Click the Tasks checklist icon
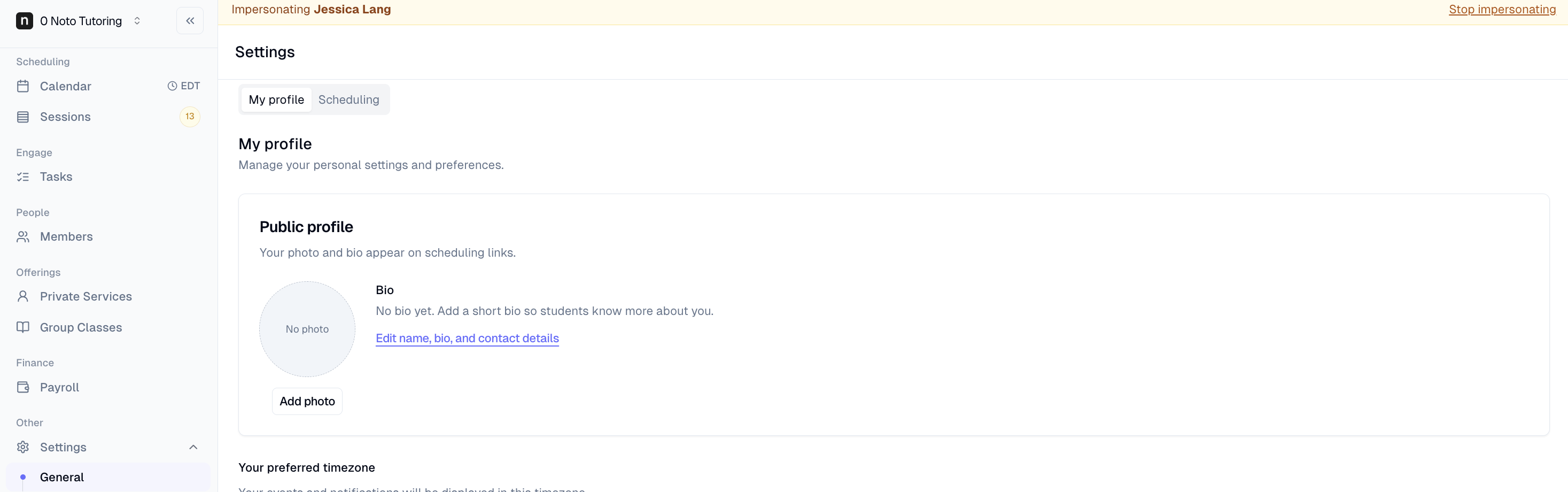Image resolution: width=1568 pixels, height=492 pixels. coord(23,176)
